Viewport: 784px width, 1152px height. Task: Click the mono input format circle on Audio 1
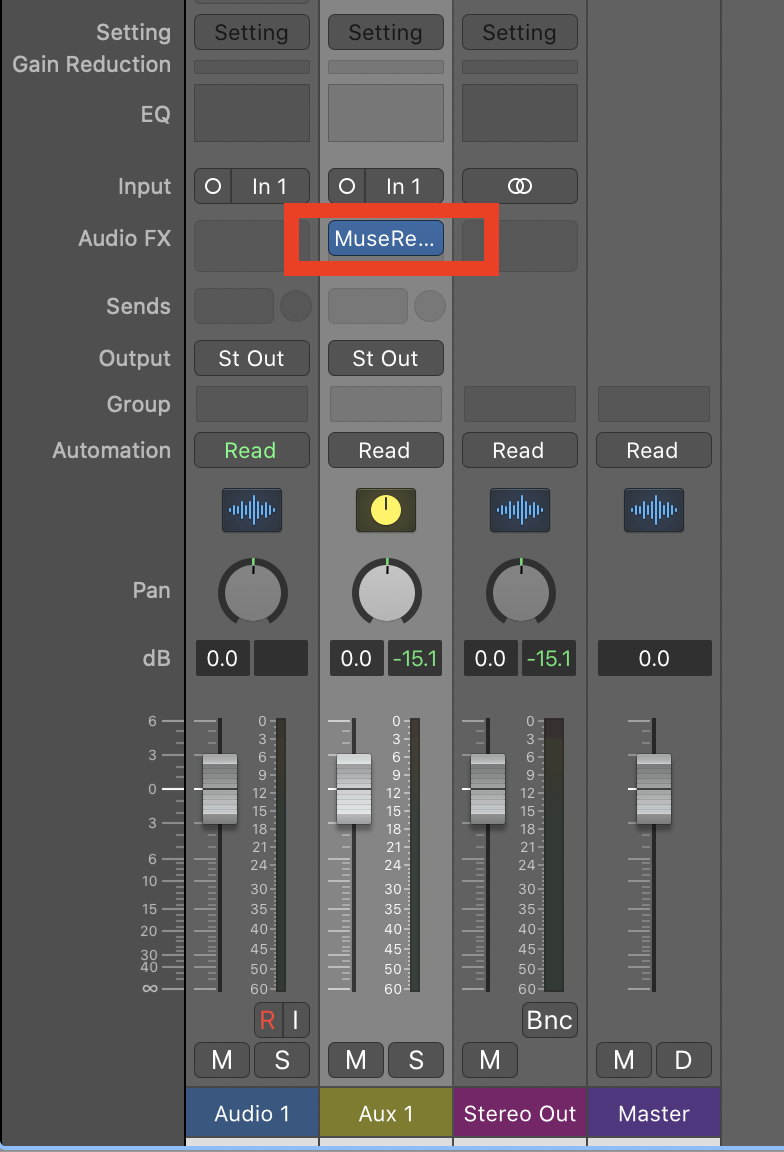tap(212, 186)
